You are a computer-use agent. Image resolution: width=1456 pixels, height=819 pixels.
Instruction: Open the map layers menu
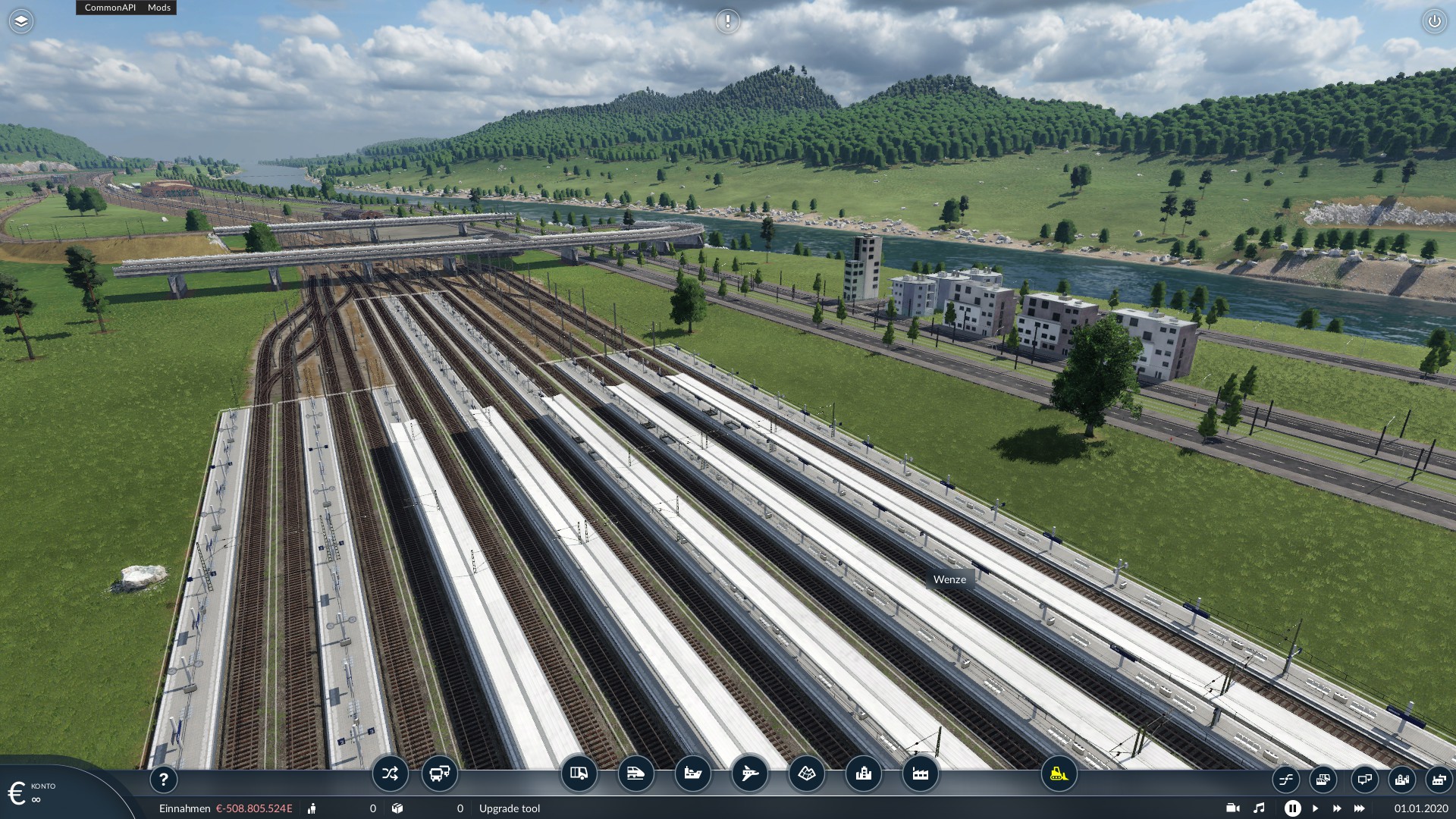(x=21, y=21)
